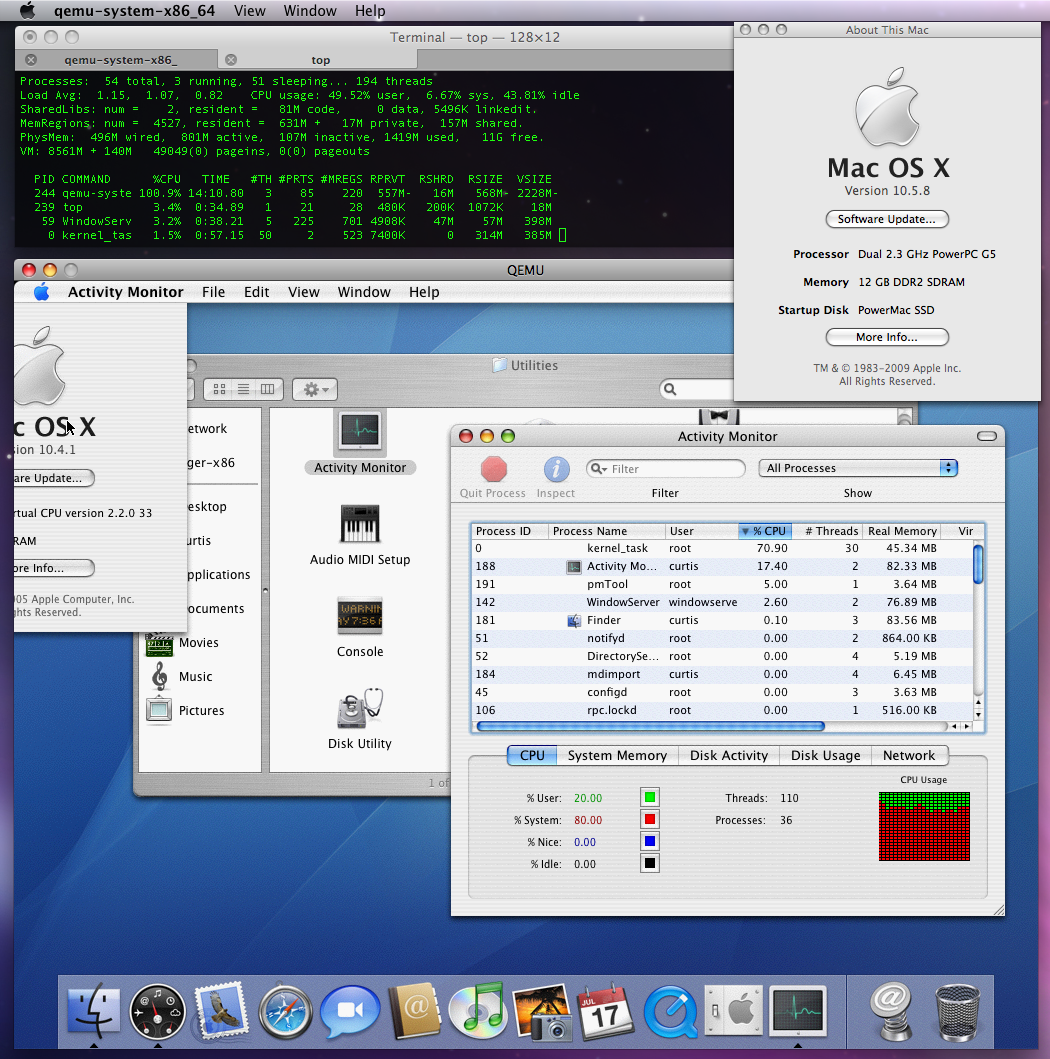The width and height of the screenshot is (1050, 1059).
Task: Open iCal calendar in the Dock
Action: coord(605,1012)
